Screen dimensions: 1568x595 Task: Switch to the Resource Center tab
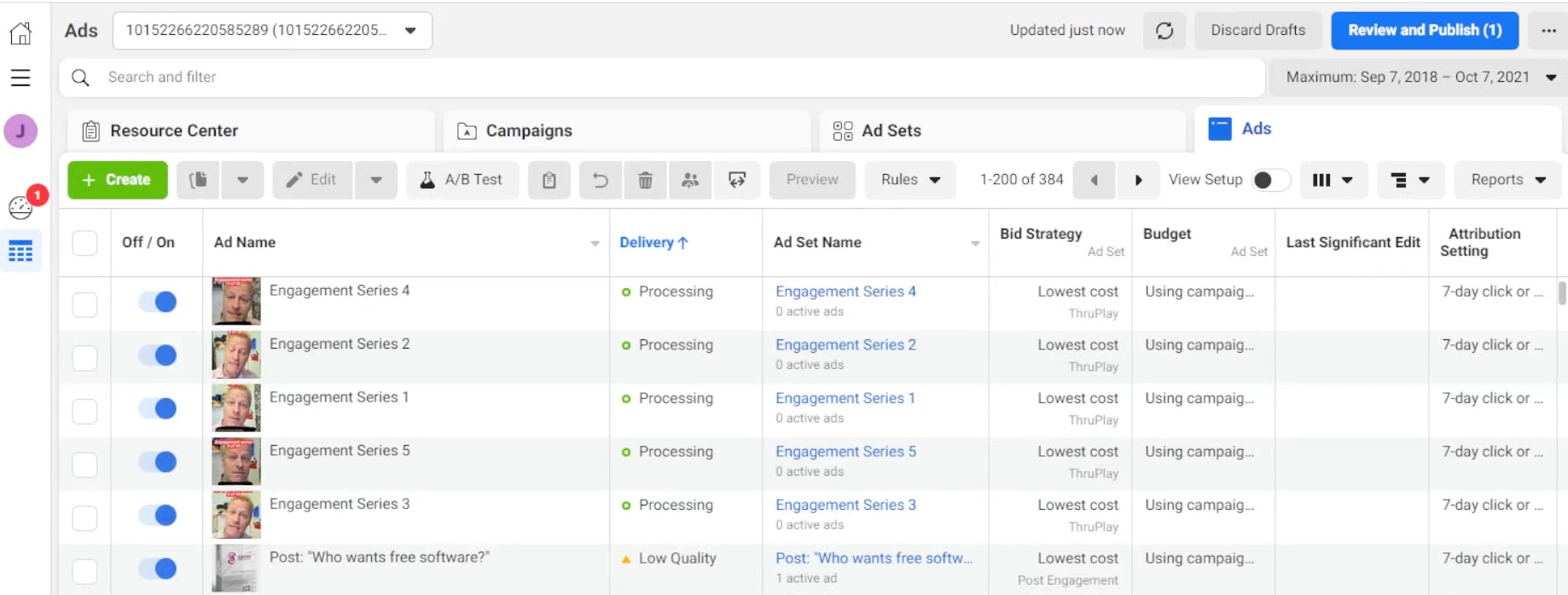[x=251, y=131]
